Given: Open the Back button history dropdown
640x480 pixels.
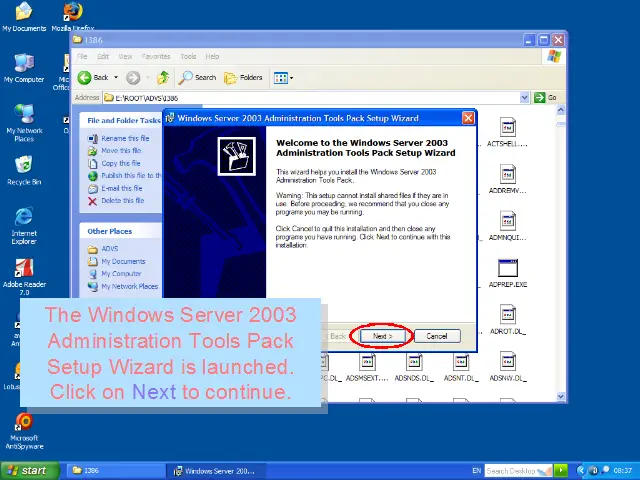Looking at the screenshot, I should (x=116, y=77).
